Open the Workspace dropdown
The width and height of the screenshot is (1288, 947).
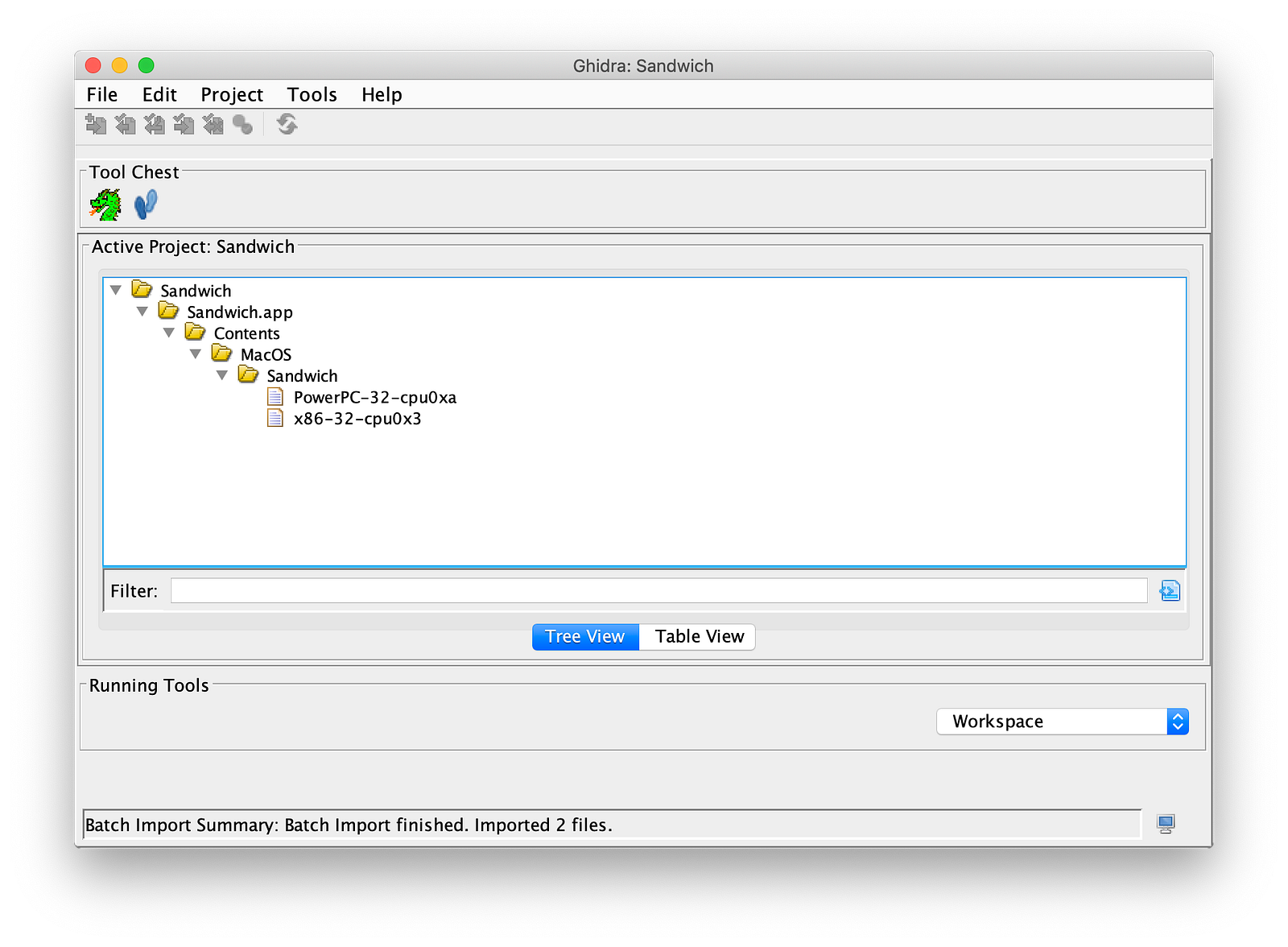tap(1063, 722)
